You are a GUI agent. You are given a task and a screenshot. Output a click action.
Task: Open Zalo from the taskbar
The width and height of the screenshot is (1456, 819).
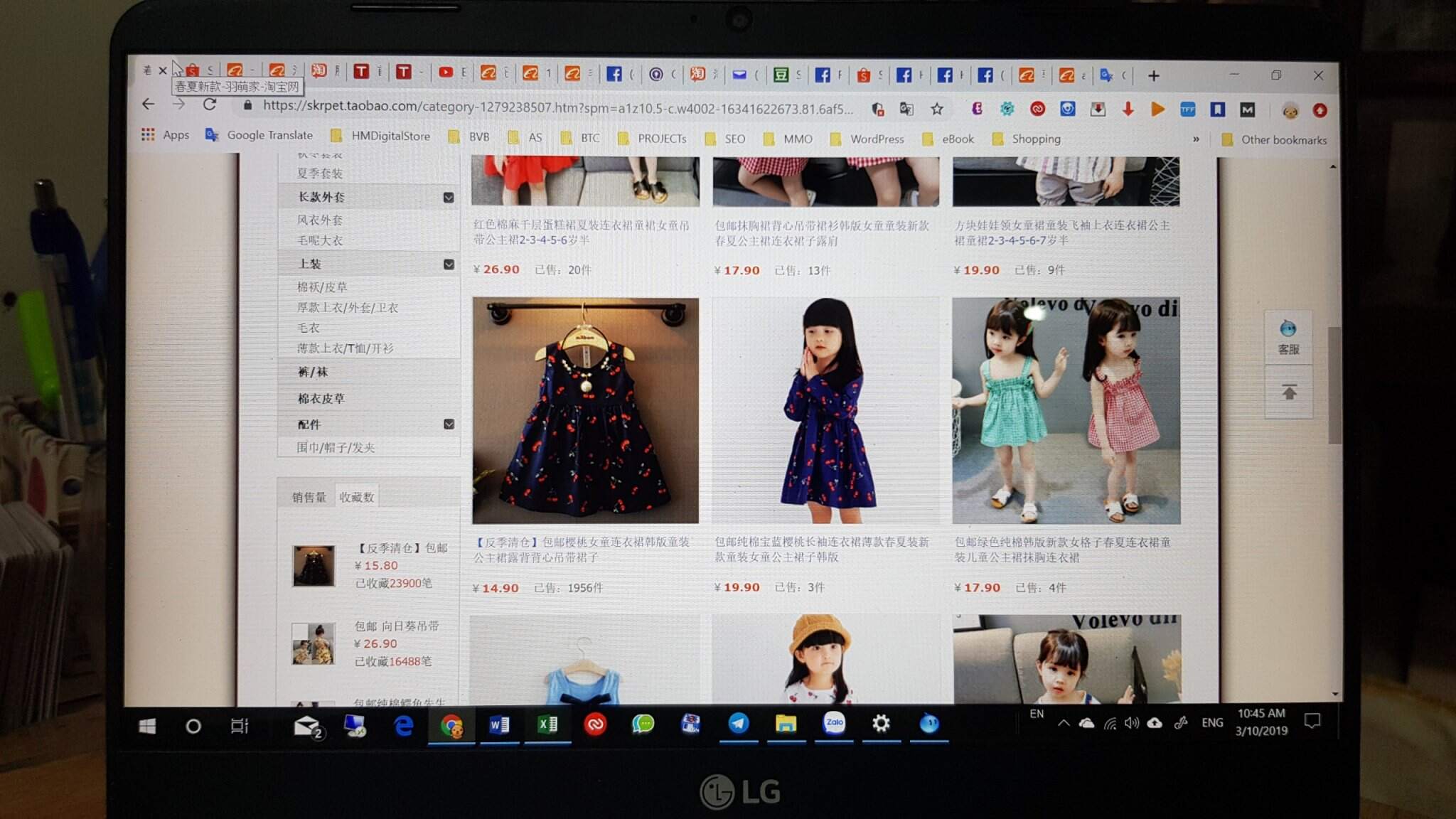point(834,723)
